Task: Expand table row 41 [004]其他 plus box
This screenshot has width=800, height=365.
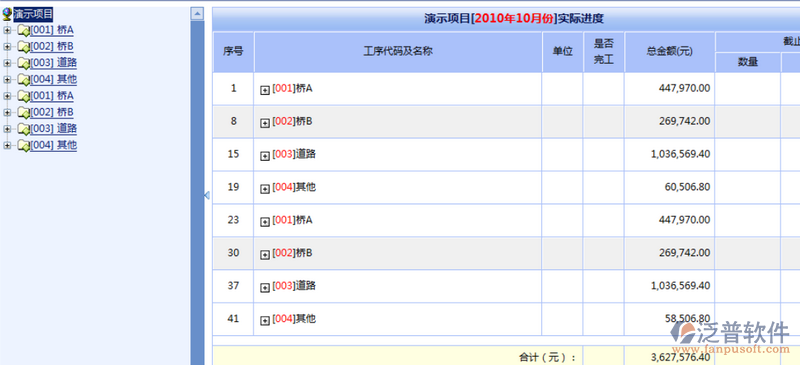Action: coord(265,321)
